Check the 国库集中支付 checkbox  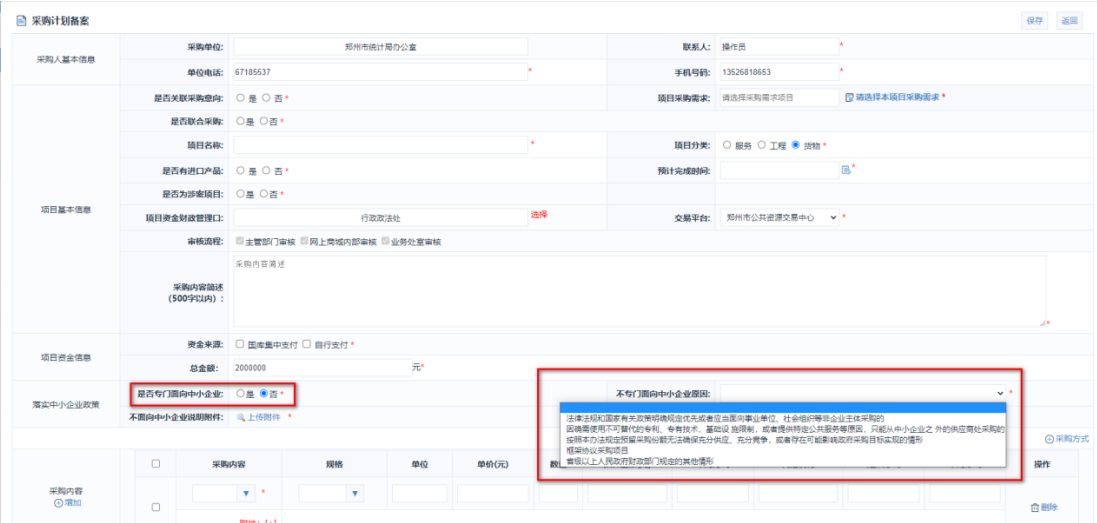click(239, 344)
